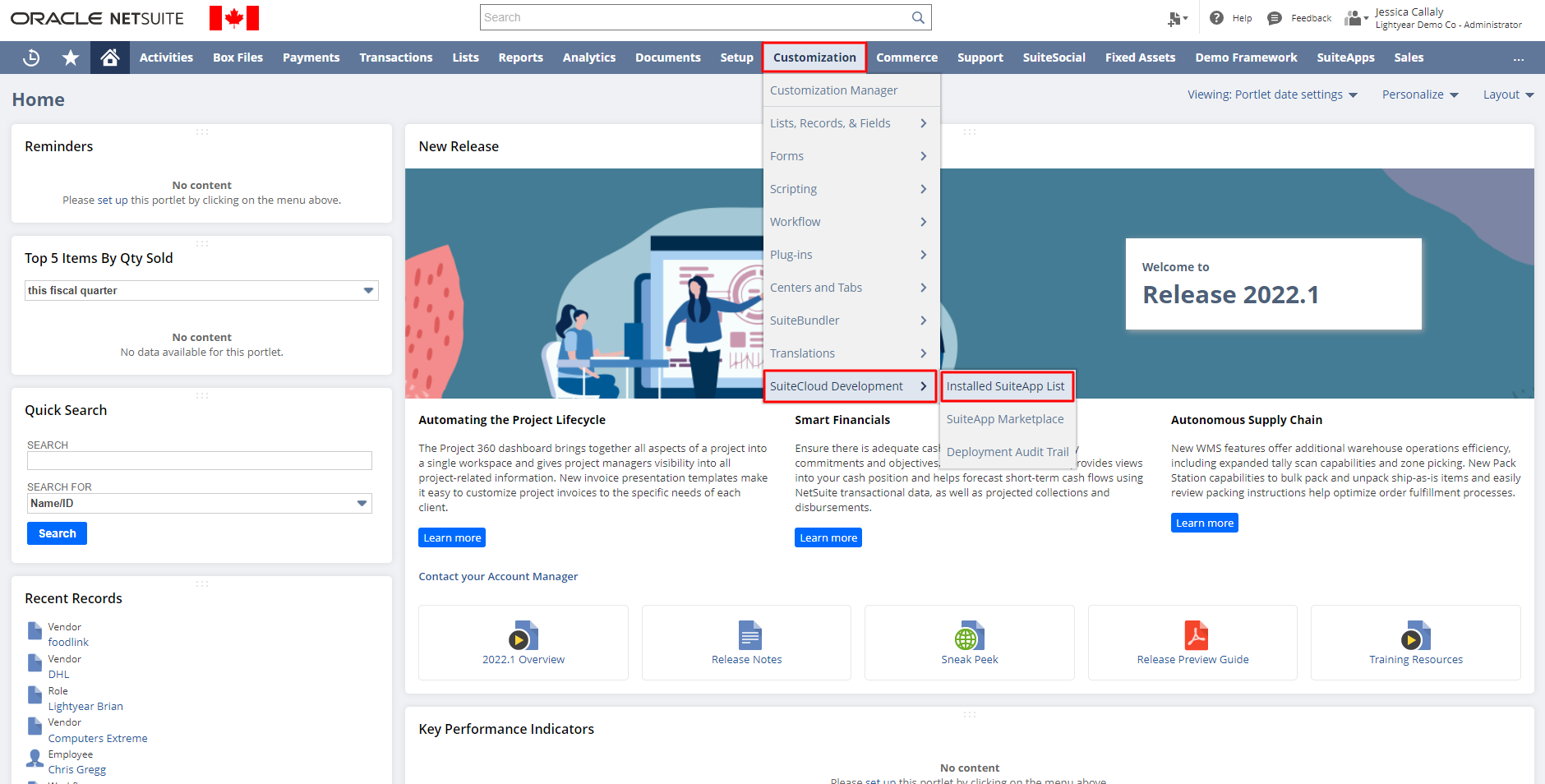Click the Computers Extreme vendor record icon
This screenshot has height=784, width=1545.
35,726
